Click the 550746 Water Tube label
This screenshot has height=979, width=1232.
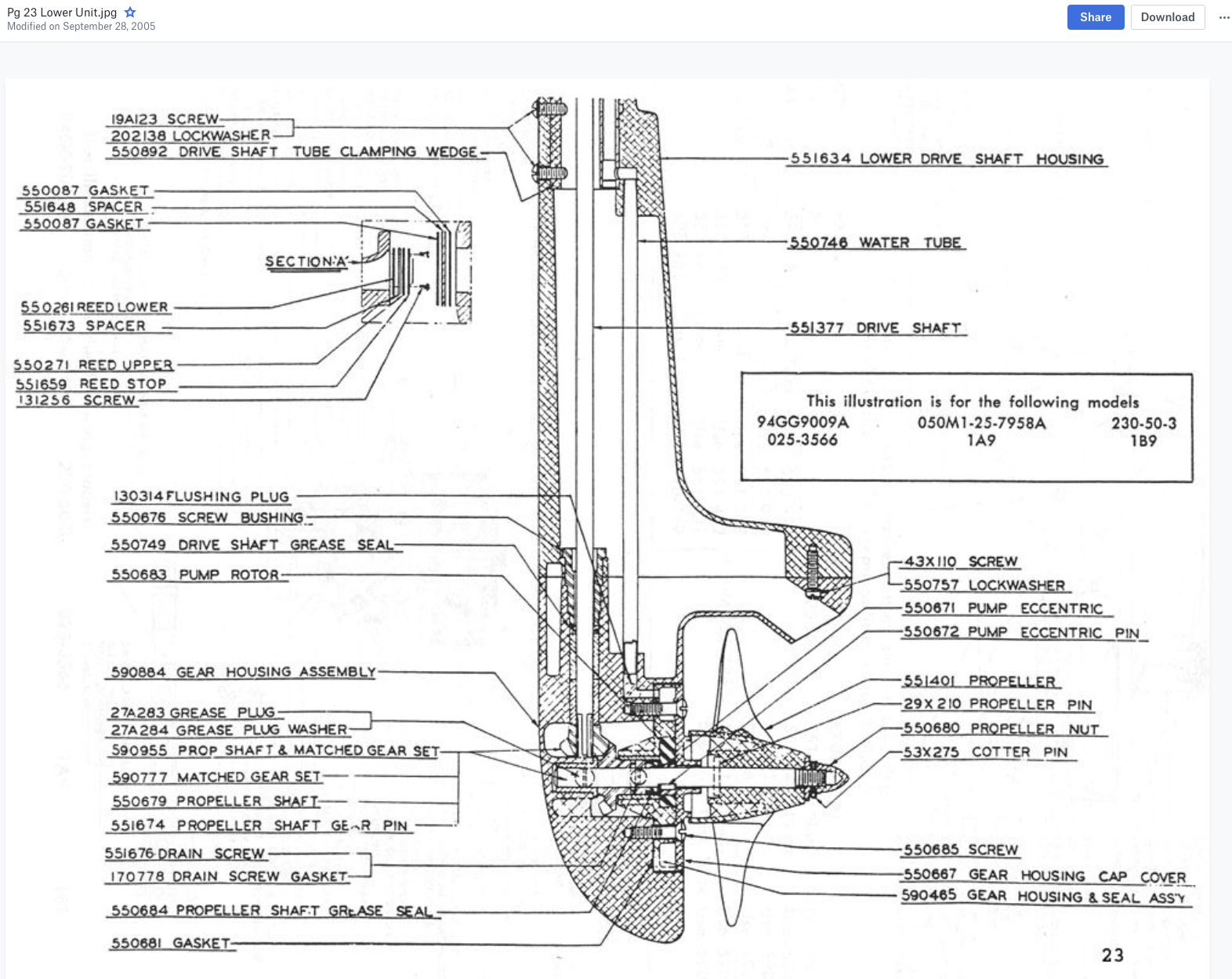(x=875, y=243)
